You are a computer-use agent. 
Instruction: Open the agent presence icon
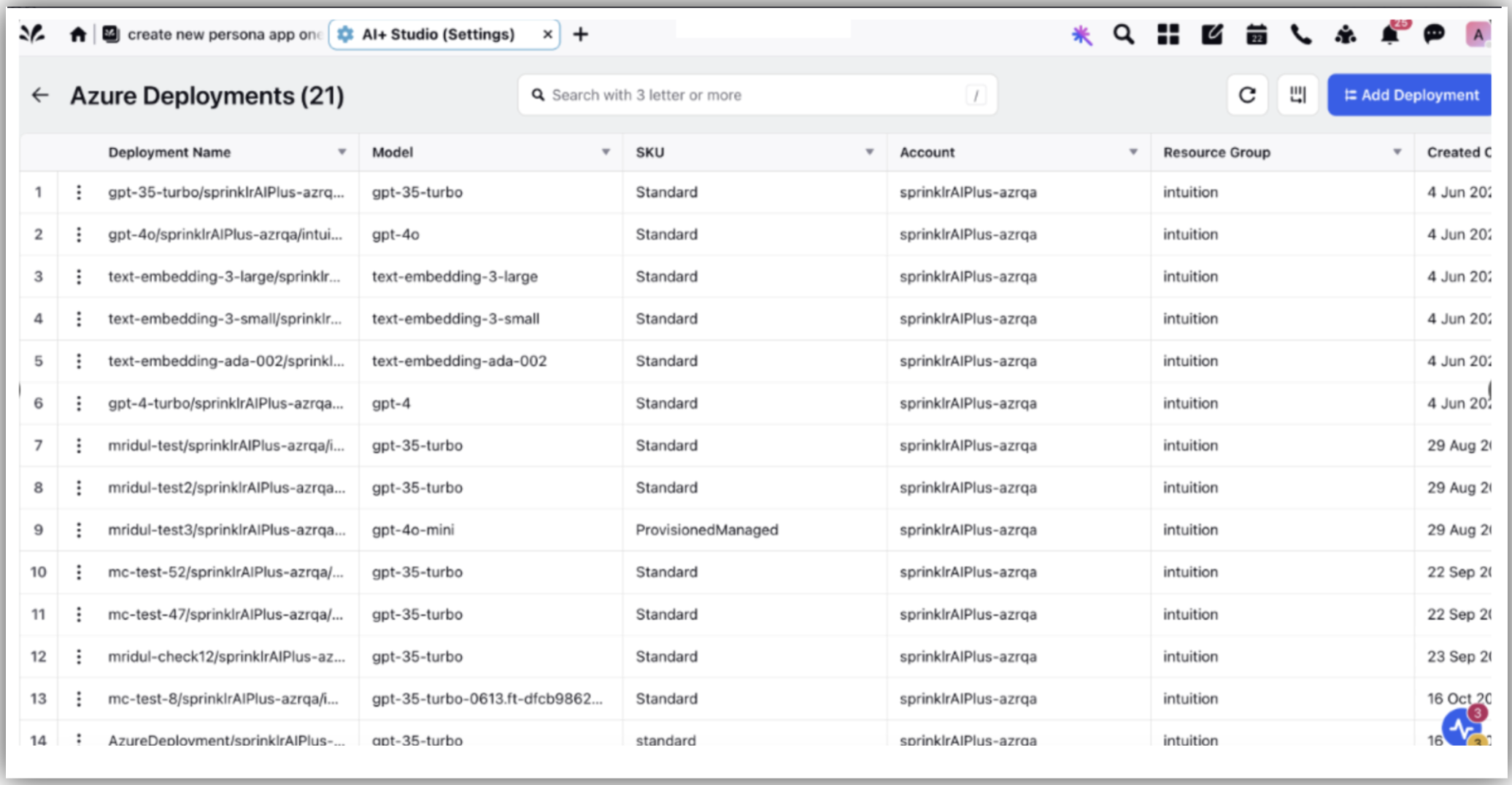(x=1346, y=34)
